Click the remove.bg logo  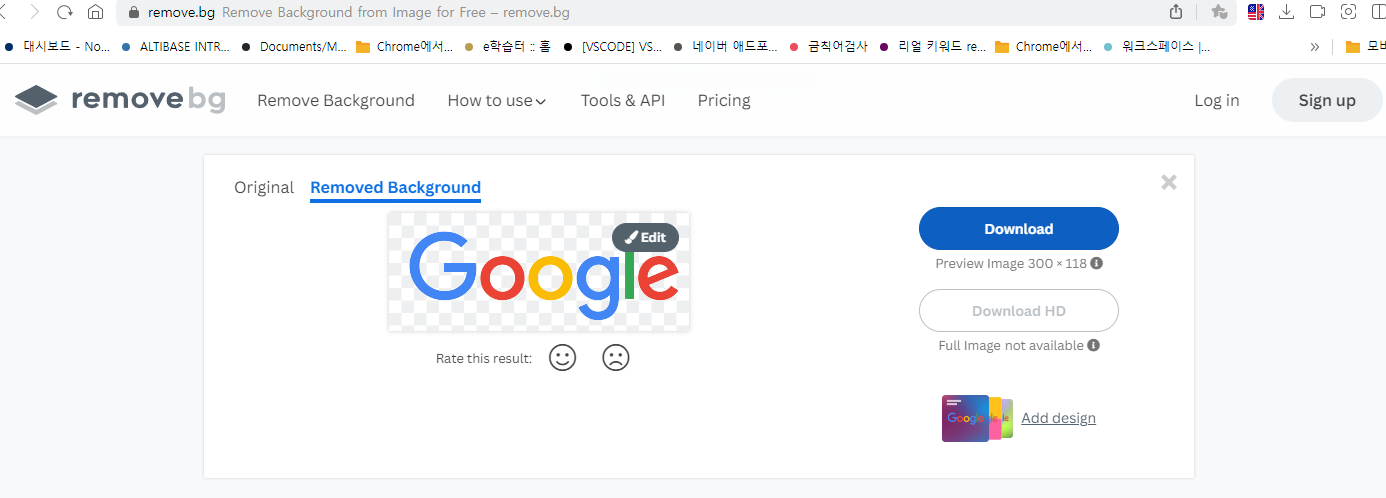pyautogui.click(x=120, y=100)
